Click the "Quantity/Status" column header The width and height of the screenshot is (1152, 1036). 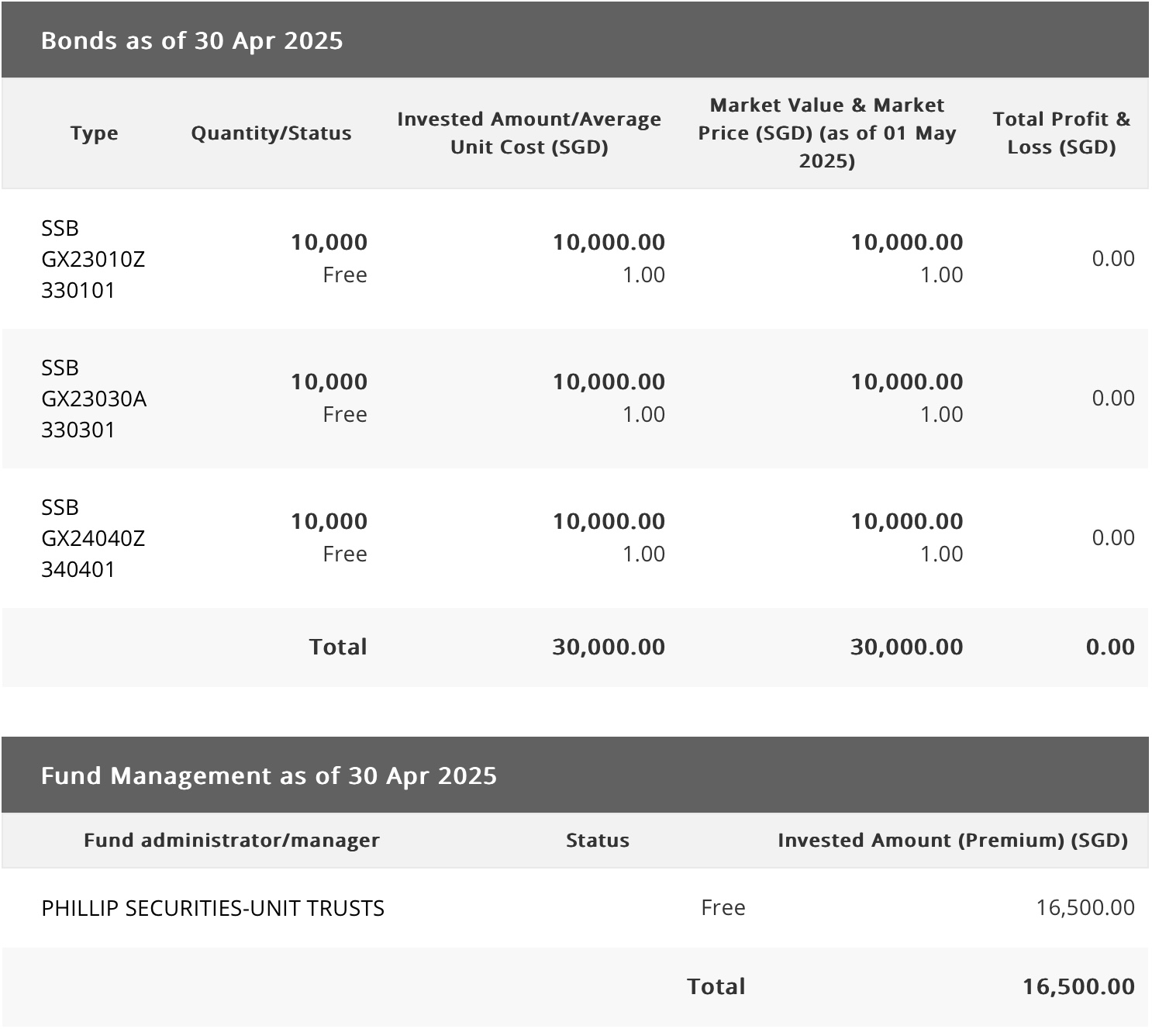point(271,133)
